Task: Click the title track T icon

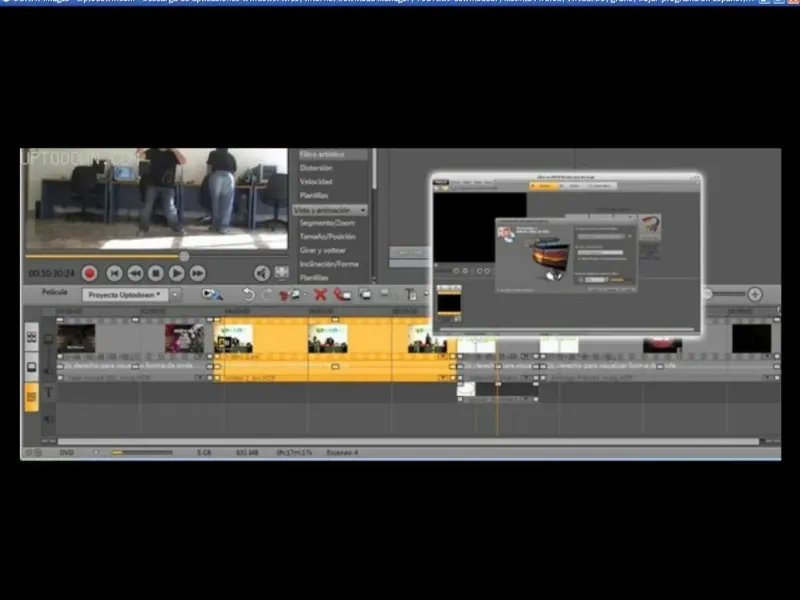Action: 49,392
